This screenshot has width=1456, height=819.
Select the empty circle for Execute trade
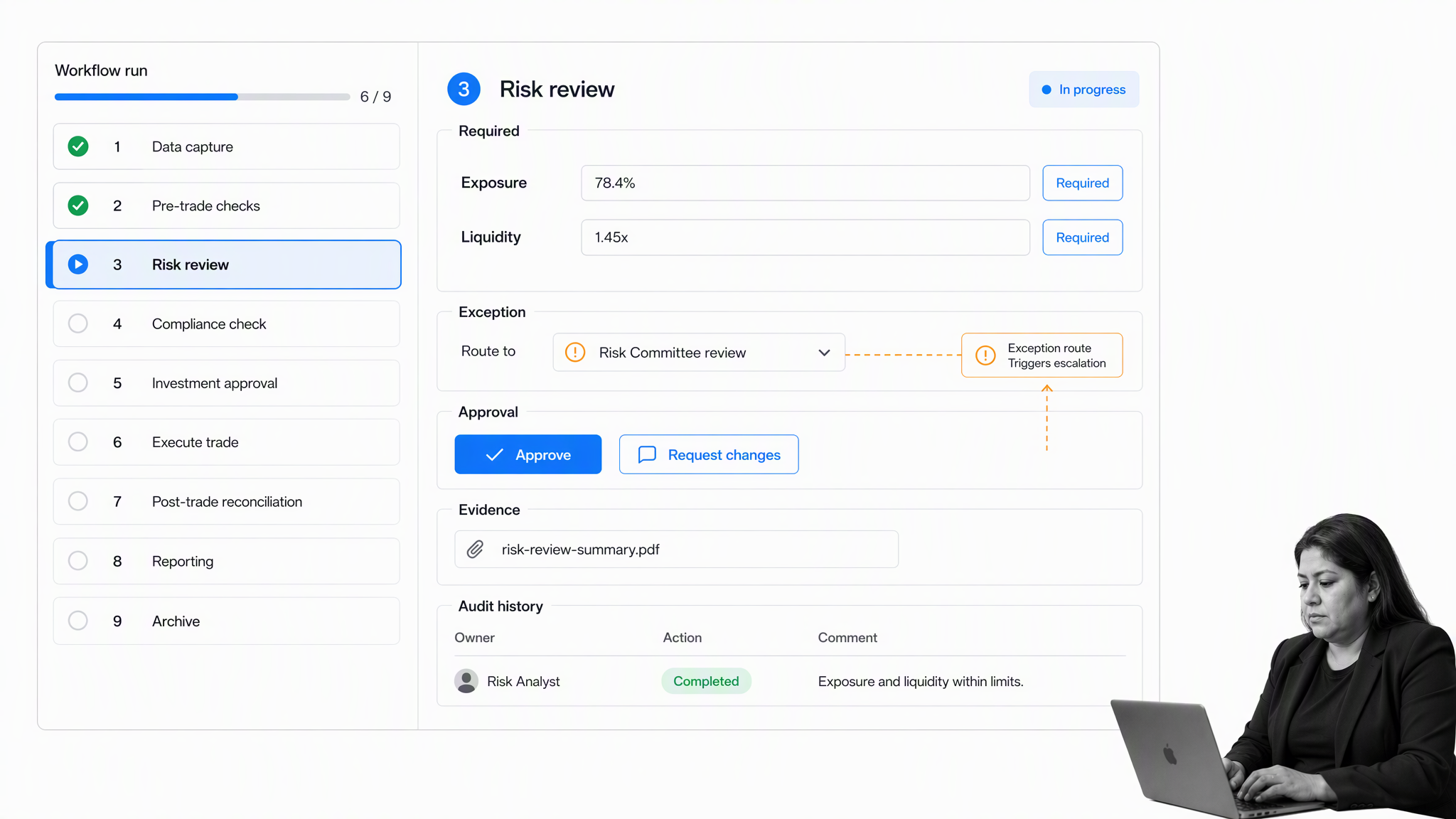[78, 441]
